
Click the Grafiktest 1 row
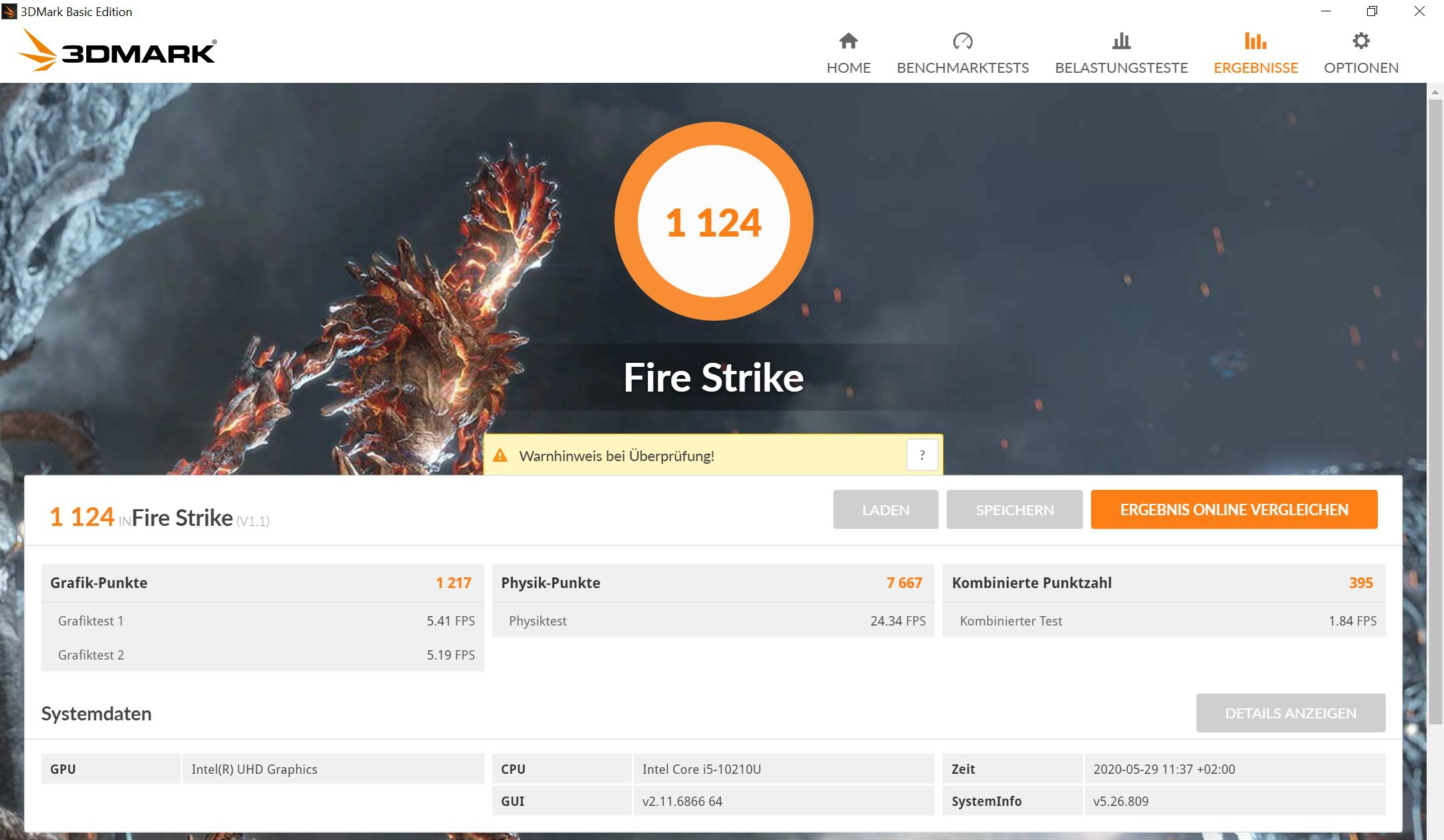point(263,621)
